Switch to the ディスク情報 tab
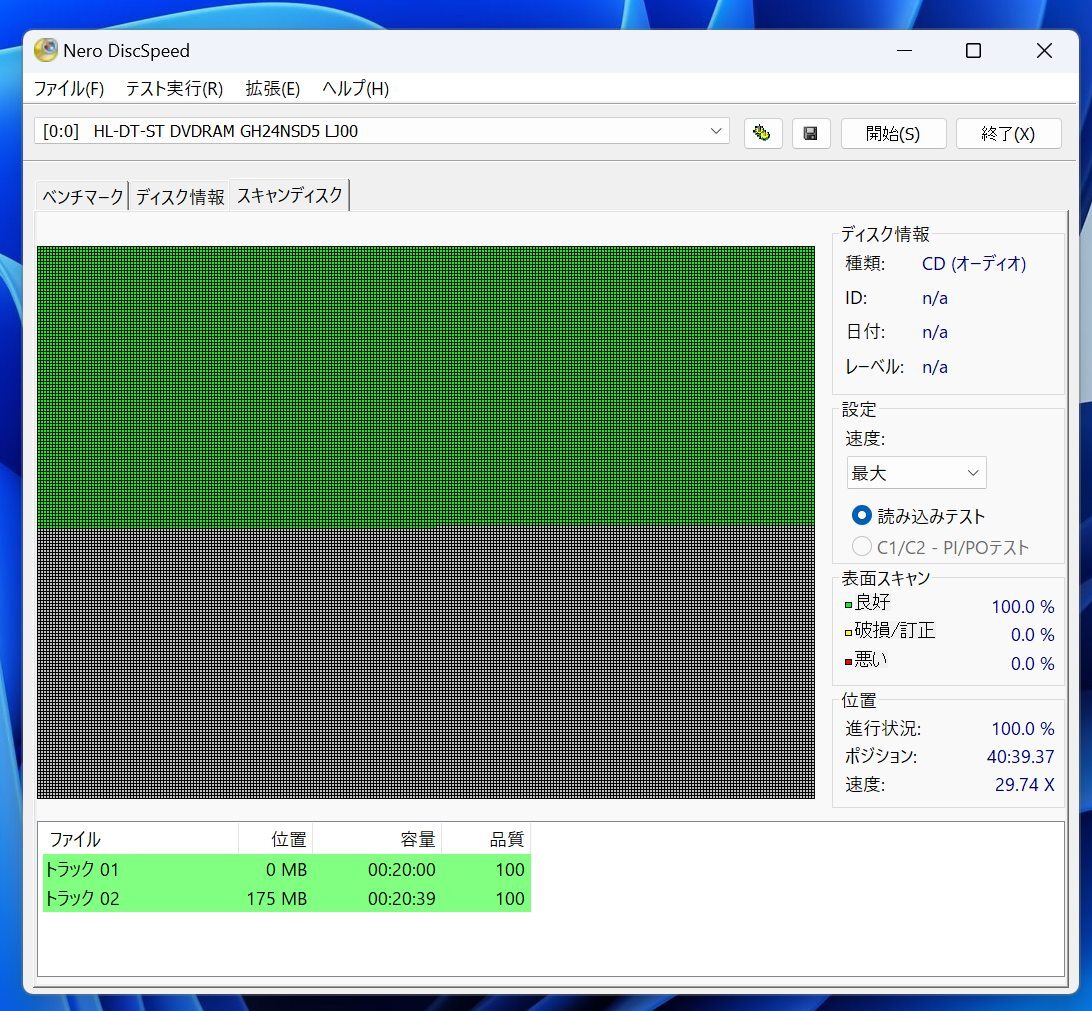This screenshot has width=1092, height=1011. pos(178,196)
